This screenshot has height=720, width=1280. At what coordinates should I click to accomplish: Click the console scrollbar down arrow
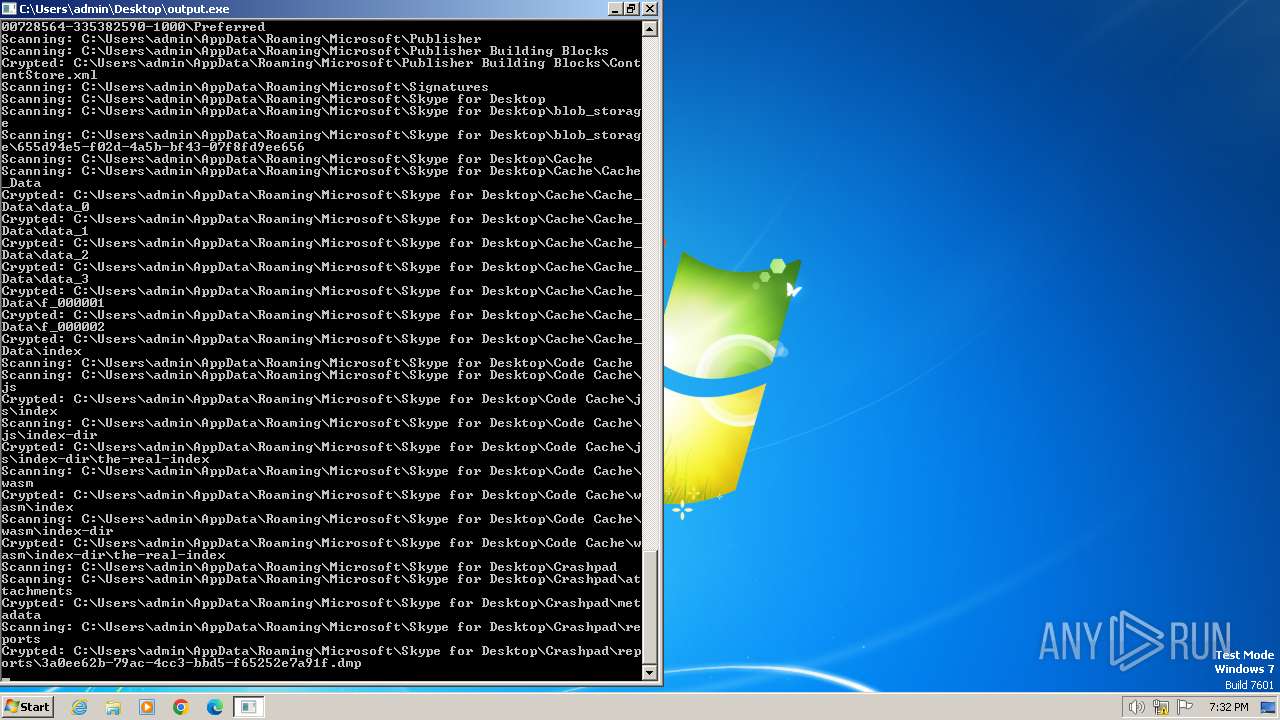[650, 673]
